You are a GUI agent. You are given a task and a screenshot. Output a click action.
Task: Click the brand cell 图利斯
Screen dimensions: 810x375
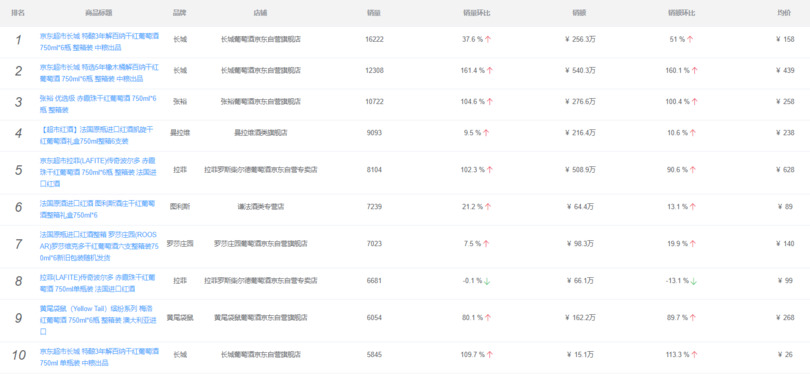point(180,207)
